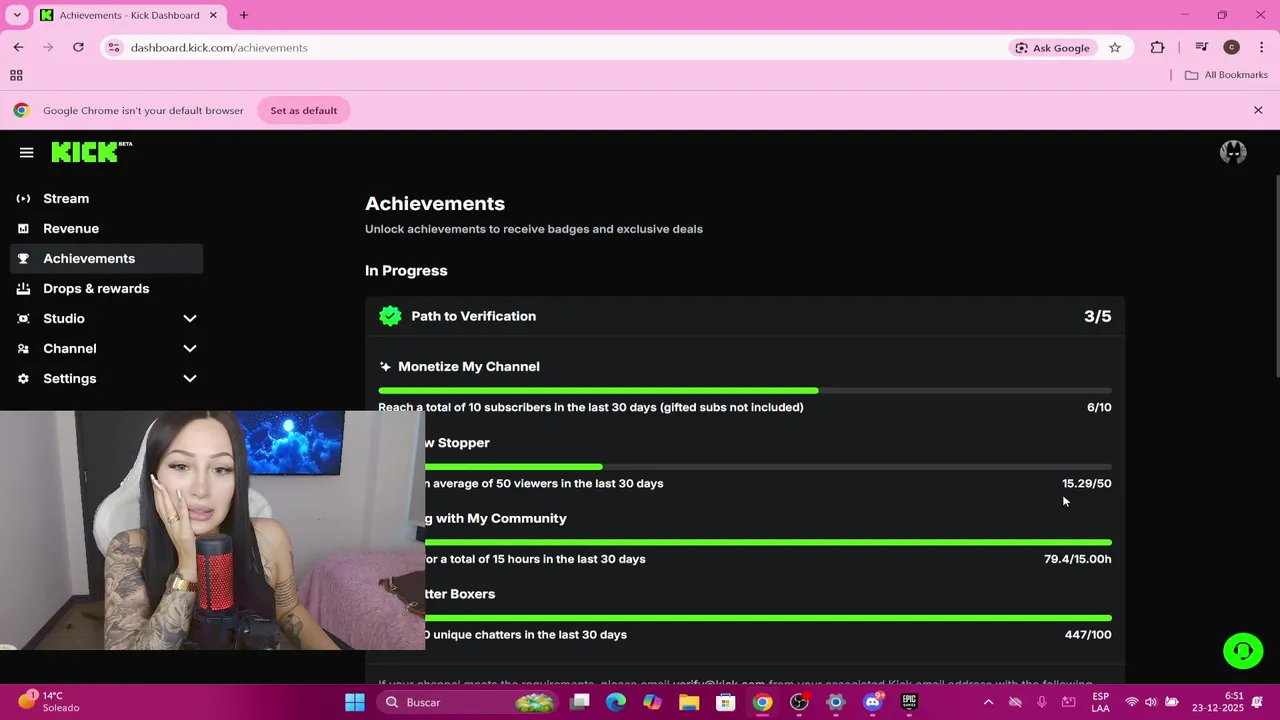Bookmark this page with star icon
This screenshot has width=1280, height=720.
pyautogui.click(x=1115, y=47)
